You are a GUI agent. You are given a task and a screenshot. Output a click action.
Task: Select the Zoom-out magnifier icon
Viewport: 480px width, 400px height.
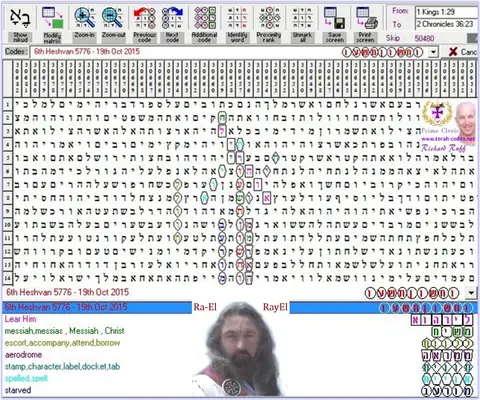[112, 18]
